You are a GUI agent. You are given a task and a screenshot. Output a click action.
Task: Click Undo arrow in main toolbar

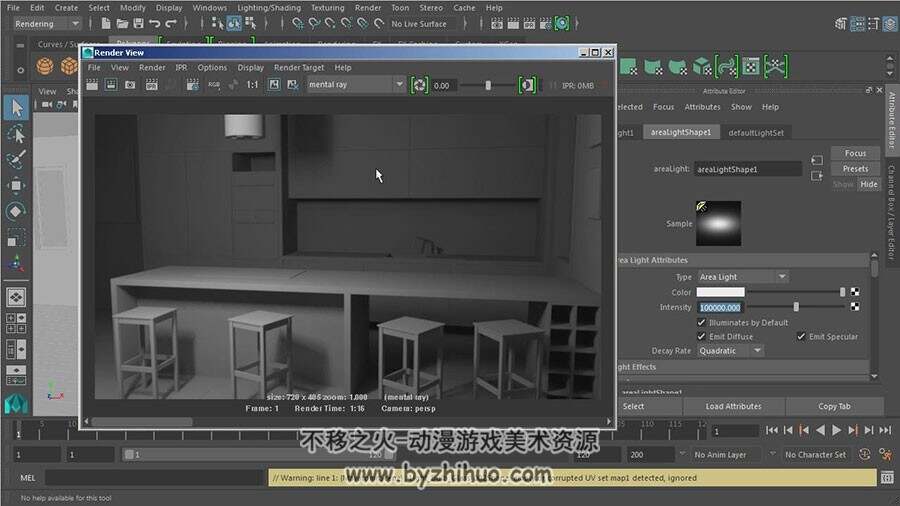(154, 24)
